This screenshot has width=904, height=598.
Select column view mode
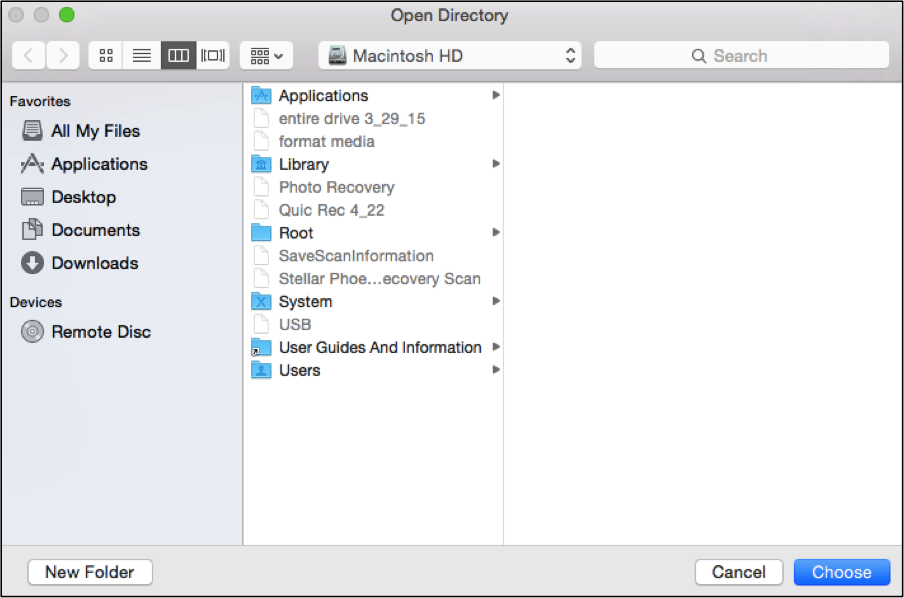(178, 56)
